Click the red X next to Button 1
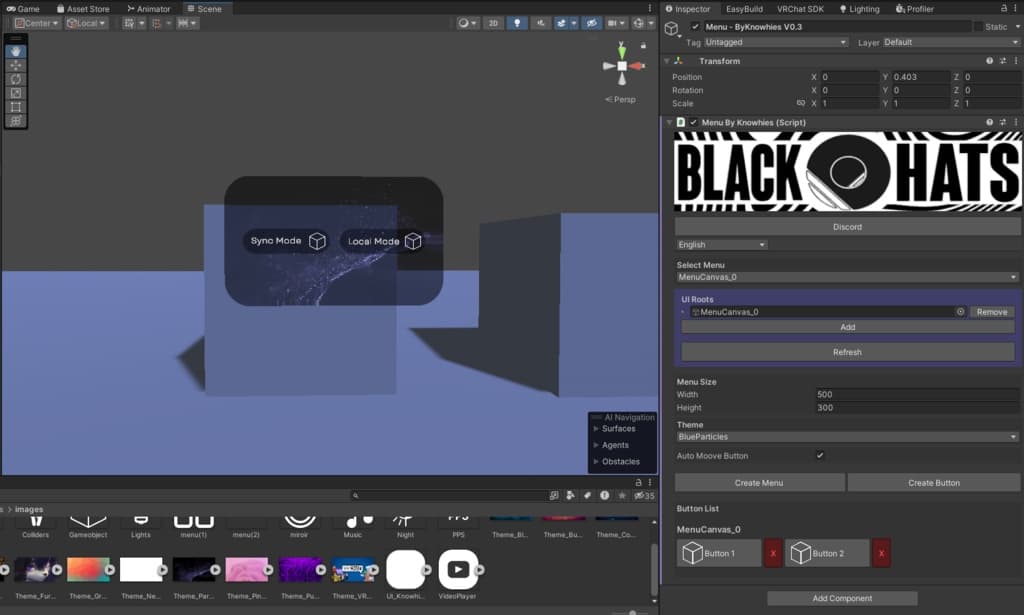Image resolution: width=1024 pixels, height=615 pixels. click(774, 553)
